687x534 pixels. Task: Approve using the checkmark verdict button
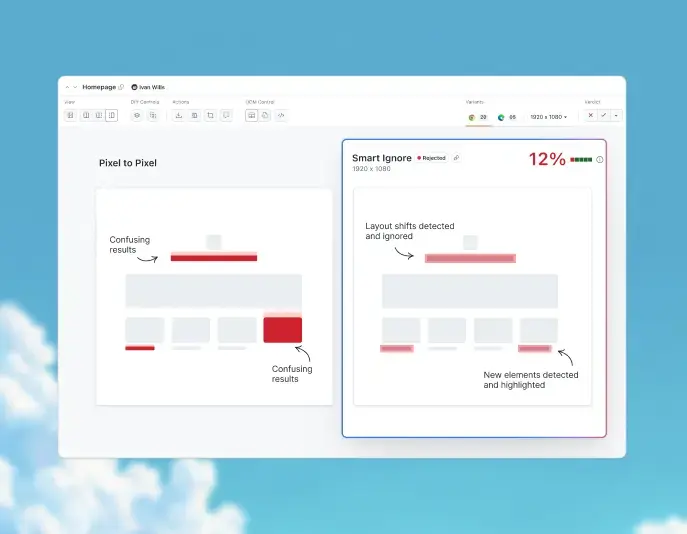pyautogui.click(x=603, y=116)
